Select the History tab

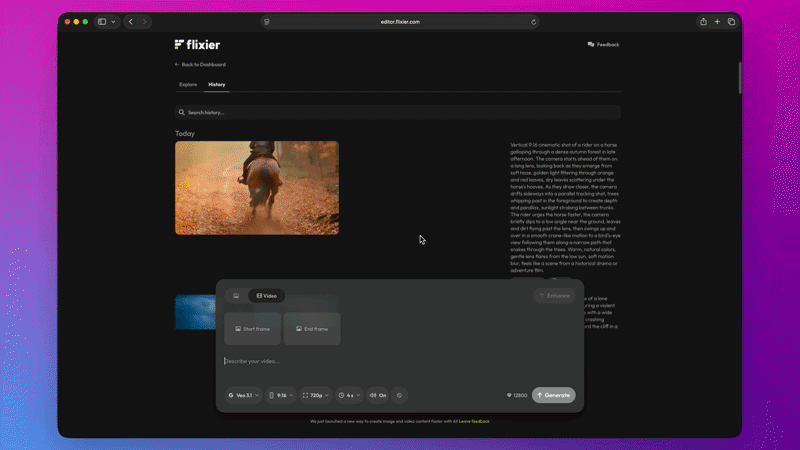(217, 85)
